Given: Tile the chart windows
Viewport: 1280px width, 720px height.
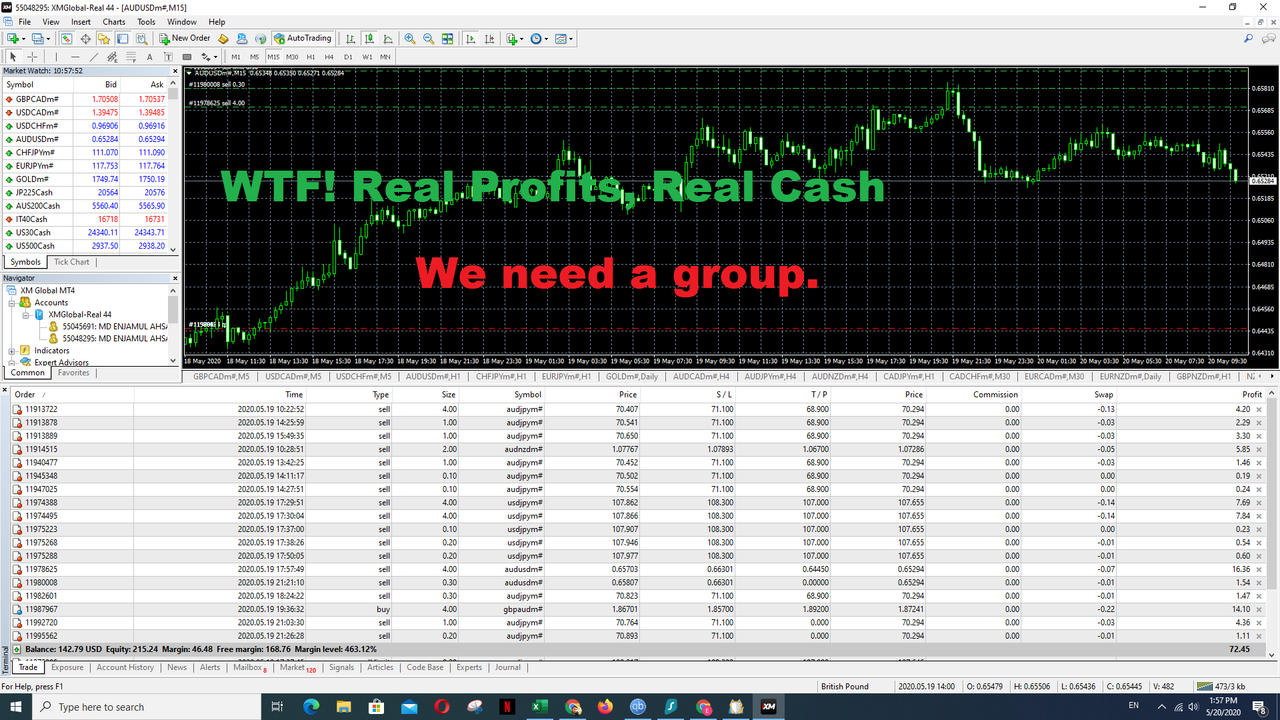Looking at the screenshot, I should [446, 38].
